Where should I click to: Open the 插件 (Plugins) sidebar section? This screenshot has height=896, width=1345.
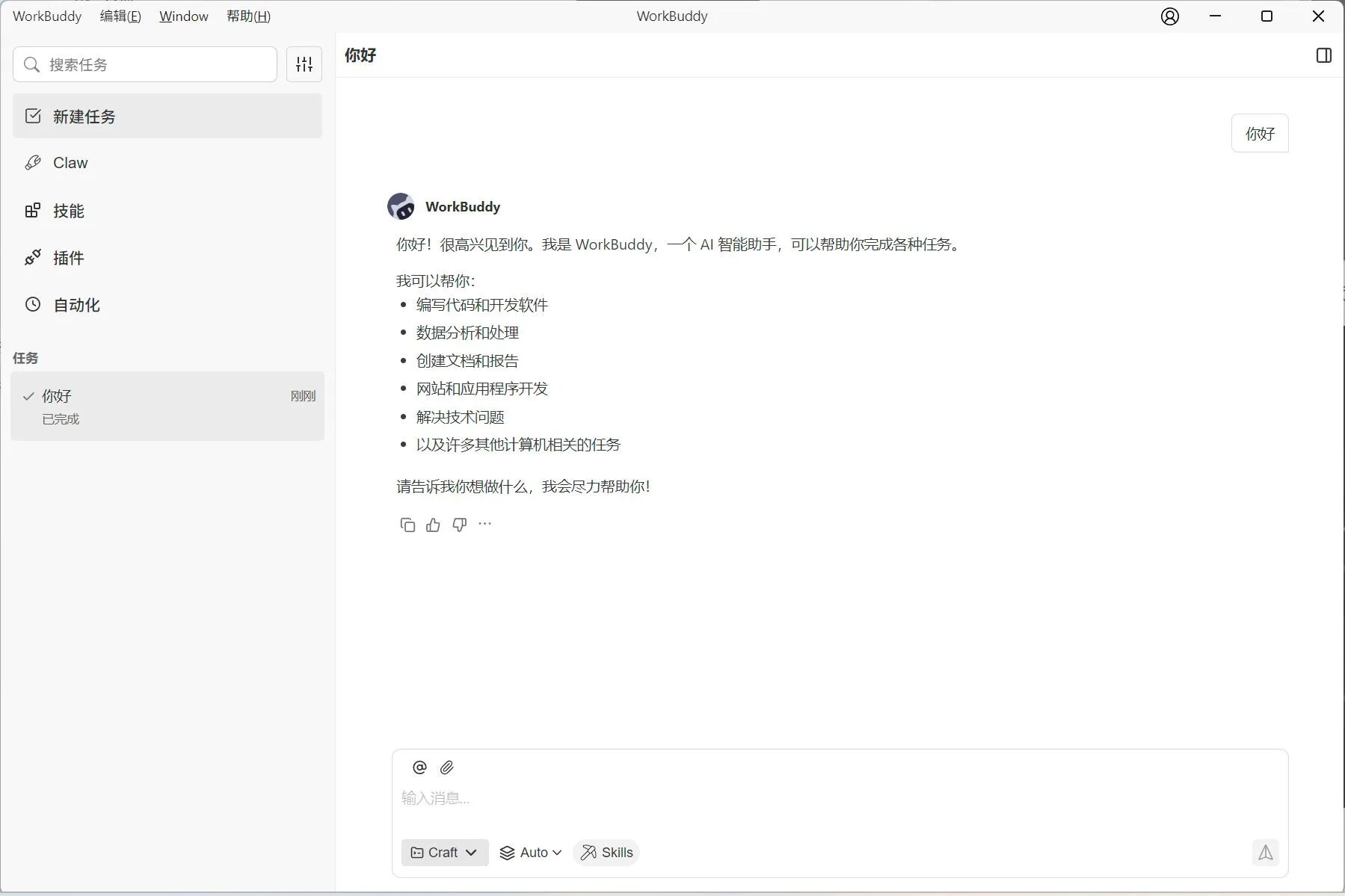[67, 258]
